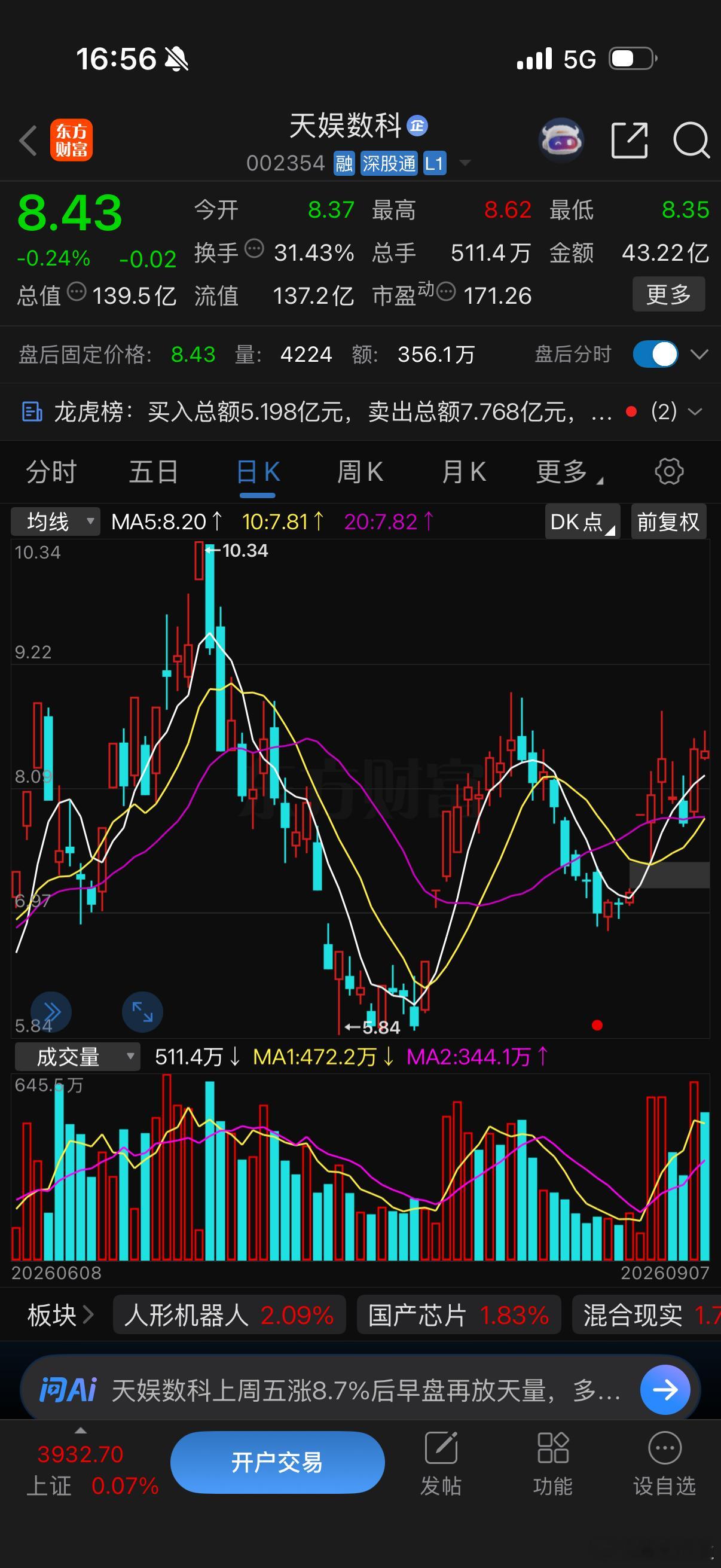Tap the info icon beside 市盈
This screenshot has height=1568, width=721.
446,292
